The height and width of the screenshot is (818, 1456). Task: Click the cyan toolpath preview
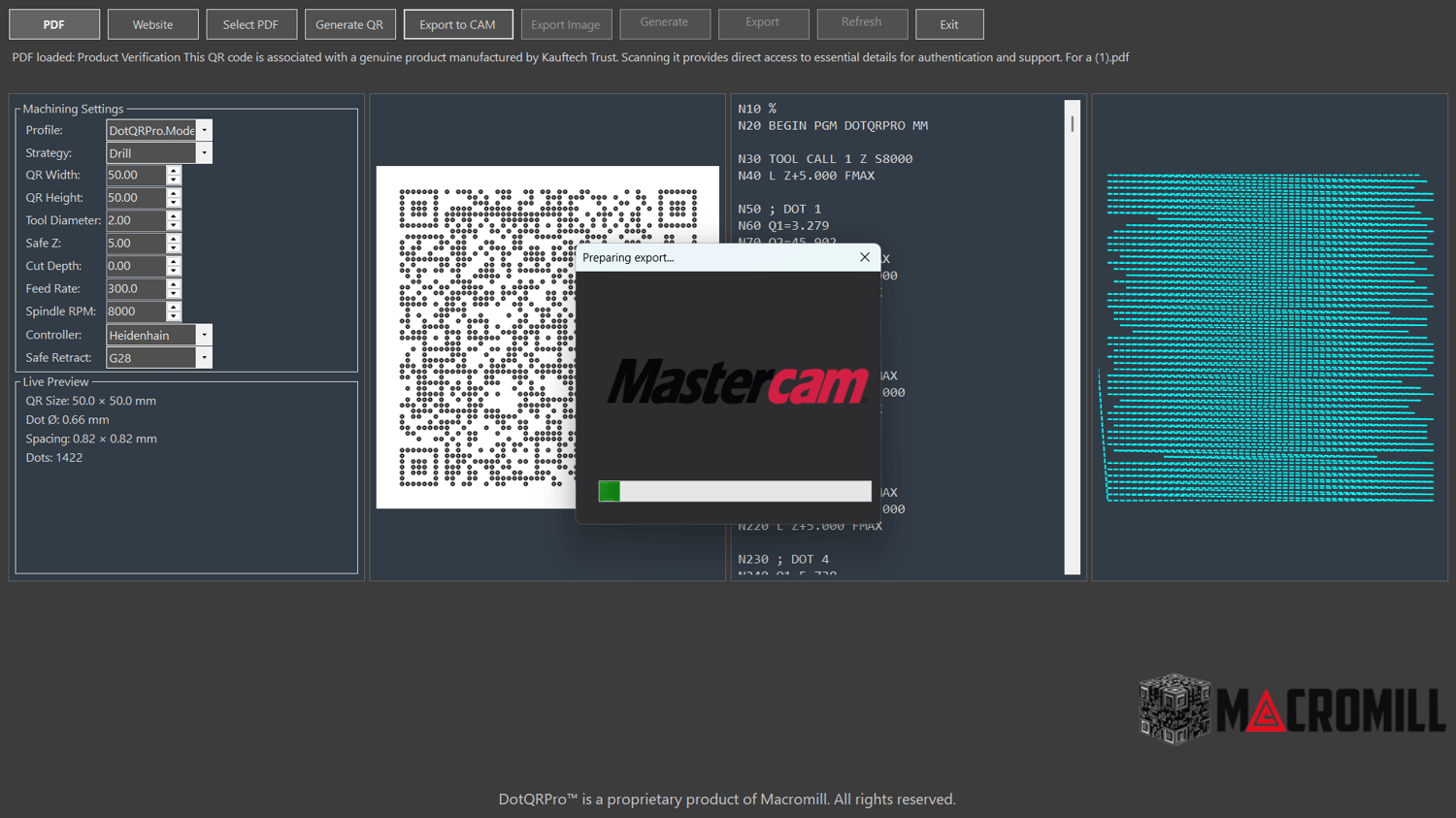(x=1268, y=338)
